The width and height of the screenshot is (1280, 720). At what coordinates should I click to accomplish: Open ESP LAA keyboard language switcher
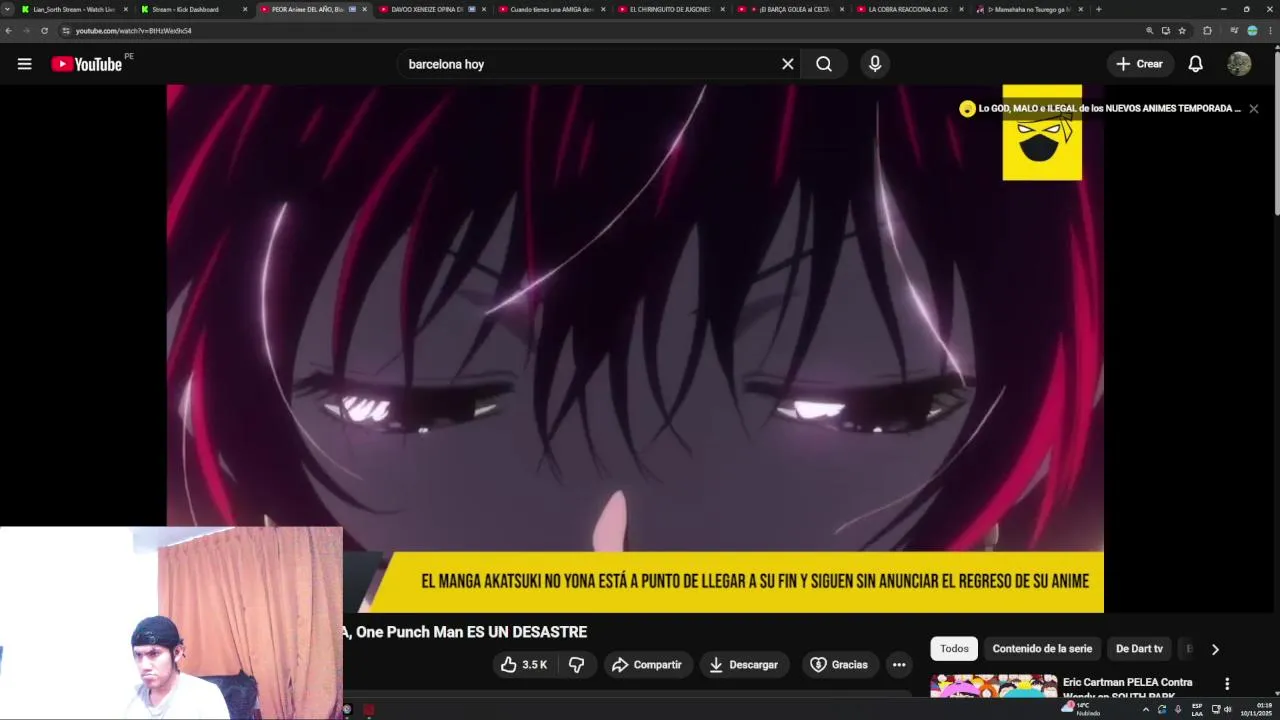pyautogui.click(x=1197, y=709)
